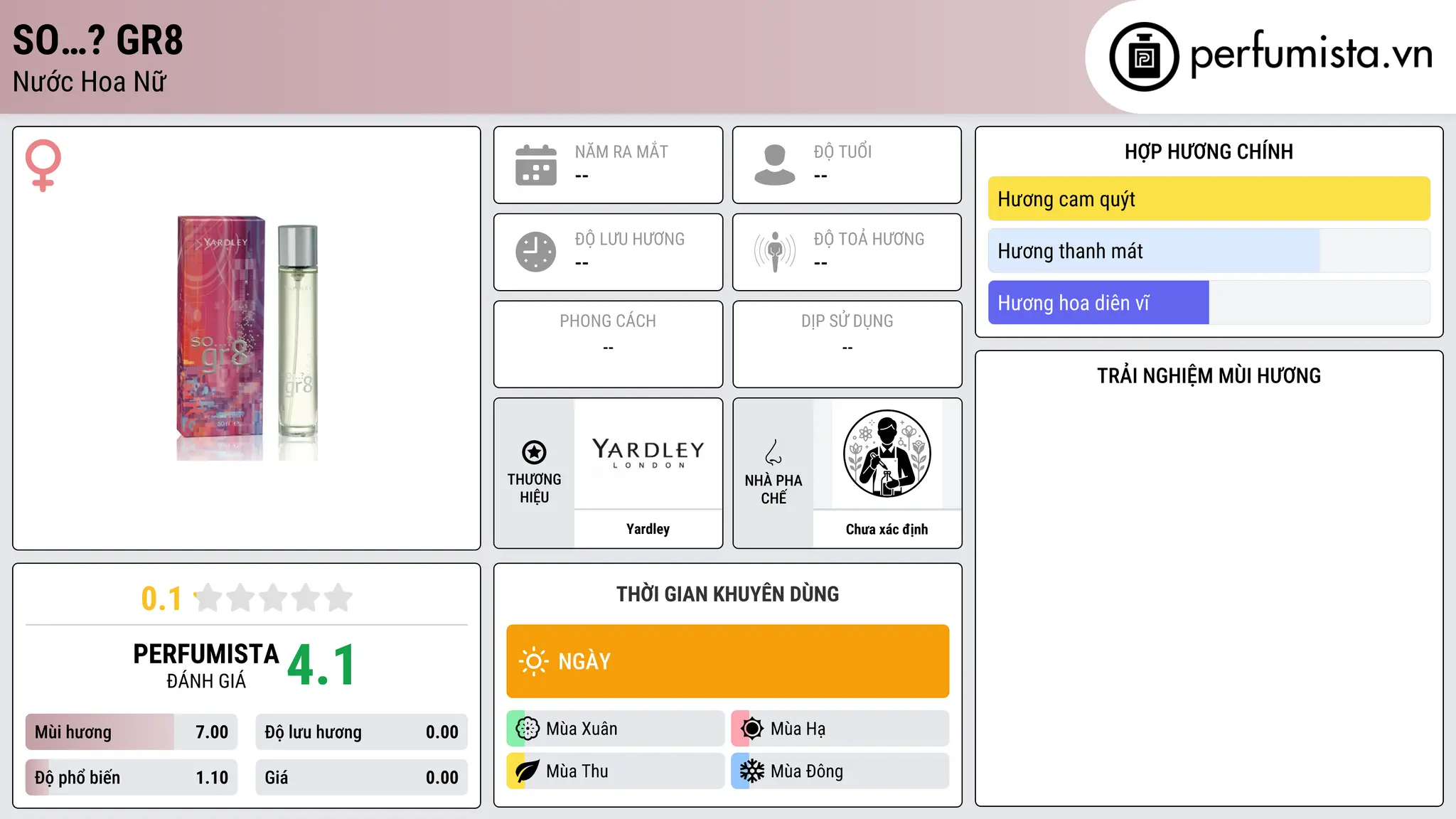The height and width of the screenshot is (819, 1456).
Task: Click the perfumer illustration icon
Action: pyautogui.click(x=887, y=454)
